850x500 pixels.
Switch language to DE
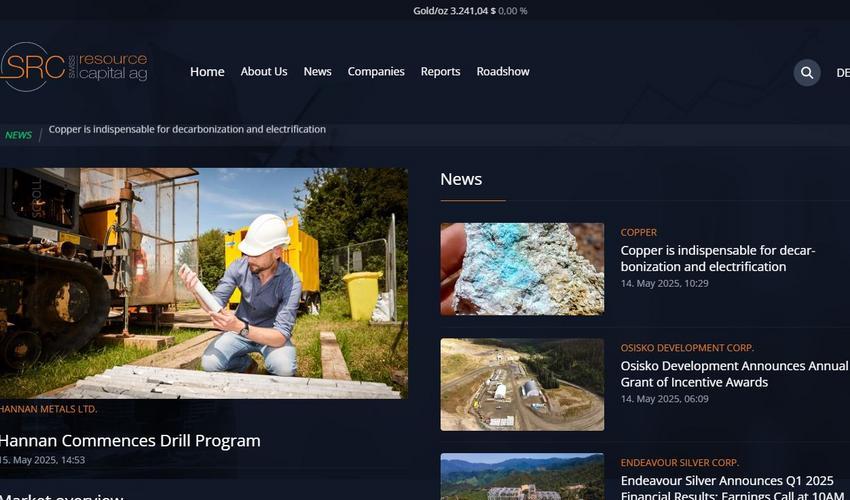[x=843, y=73]
